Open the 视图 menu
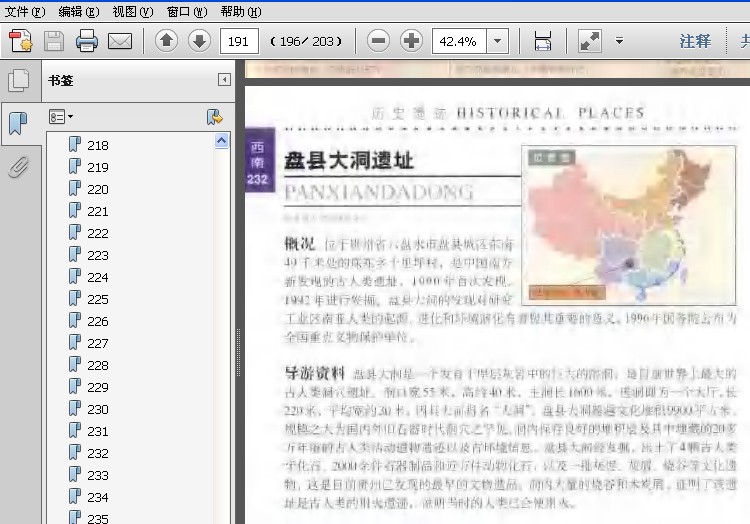Image resolution: width=750 pixels, height=524 pixels. [x=133, y=11]
